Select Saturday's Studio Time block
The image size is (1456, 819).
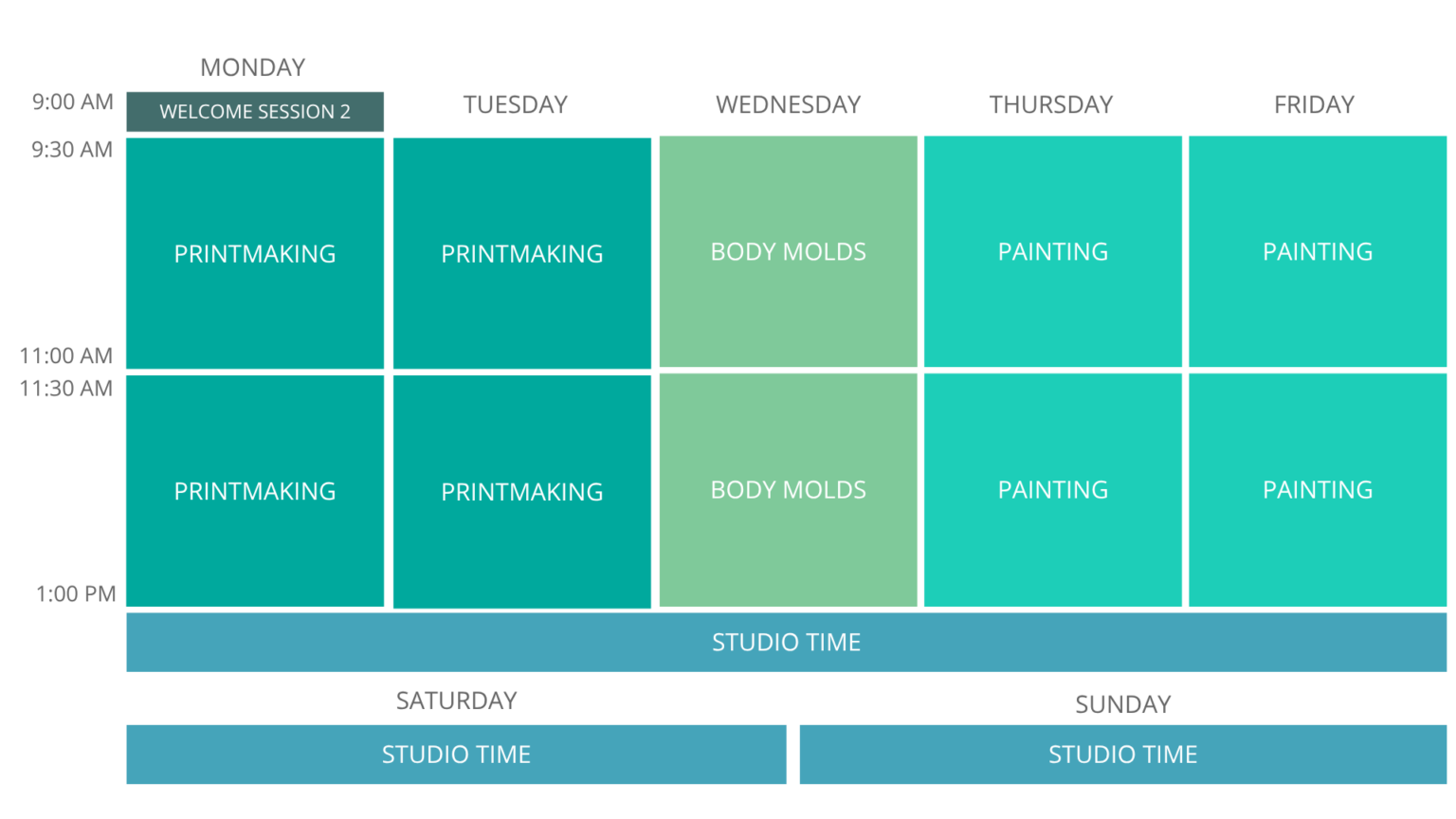[456, 755]
